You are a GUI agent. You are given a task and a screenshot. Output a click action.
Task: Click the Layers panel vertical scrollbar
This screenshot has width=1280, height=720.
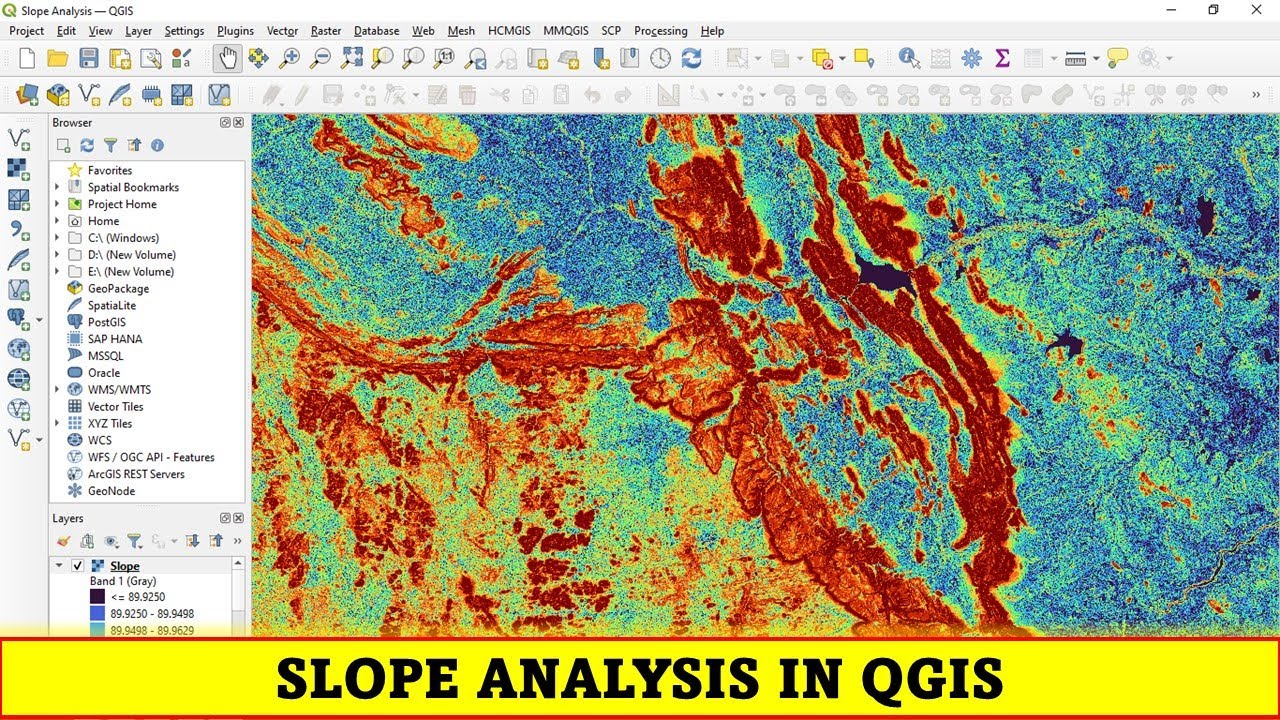point(239,598)
